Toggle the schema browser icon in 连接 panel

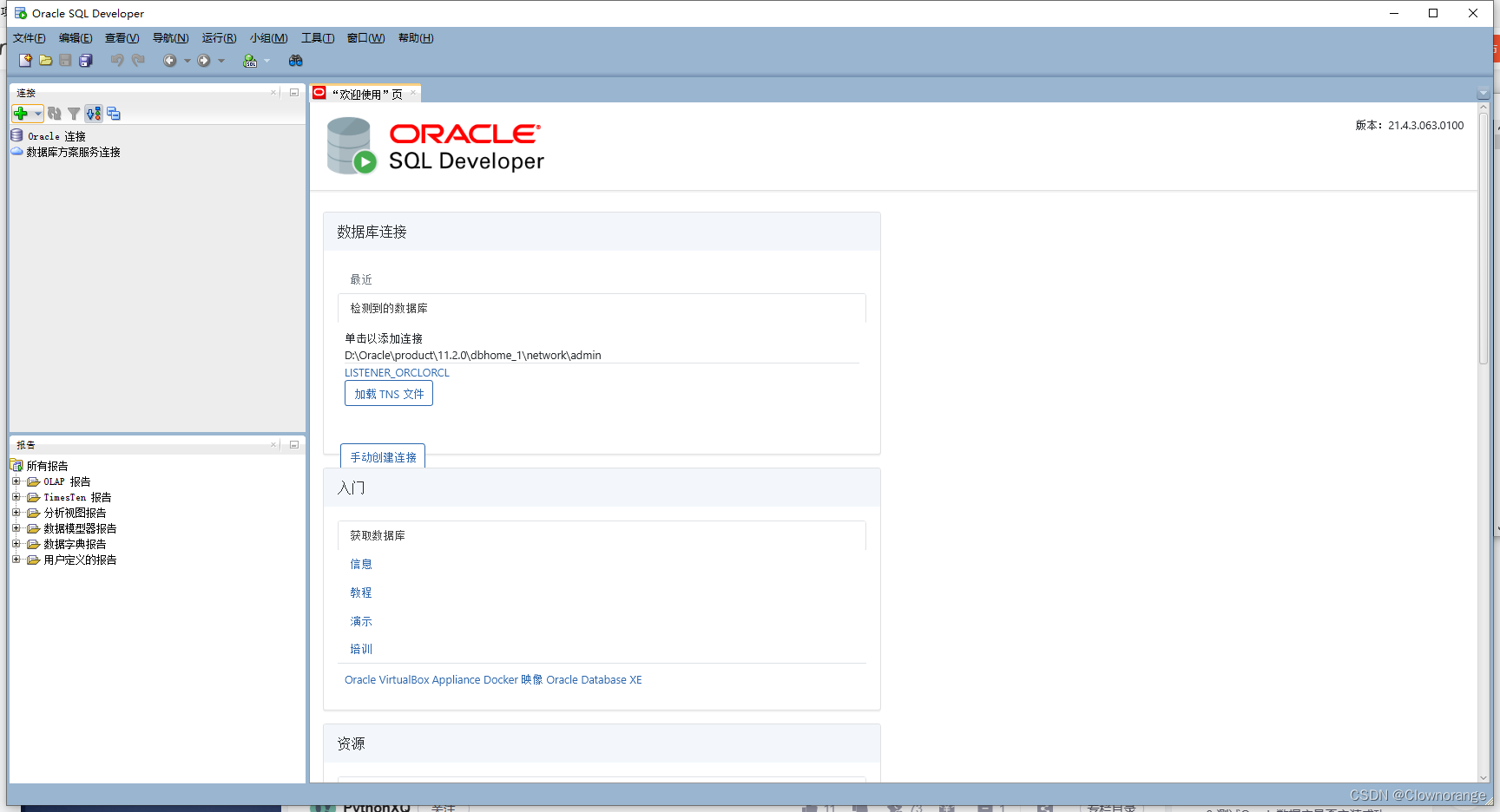(x=94, y=114)
